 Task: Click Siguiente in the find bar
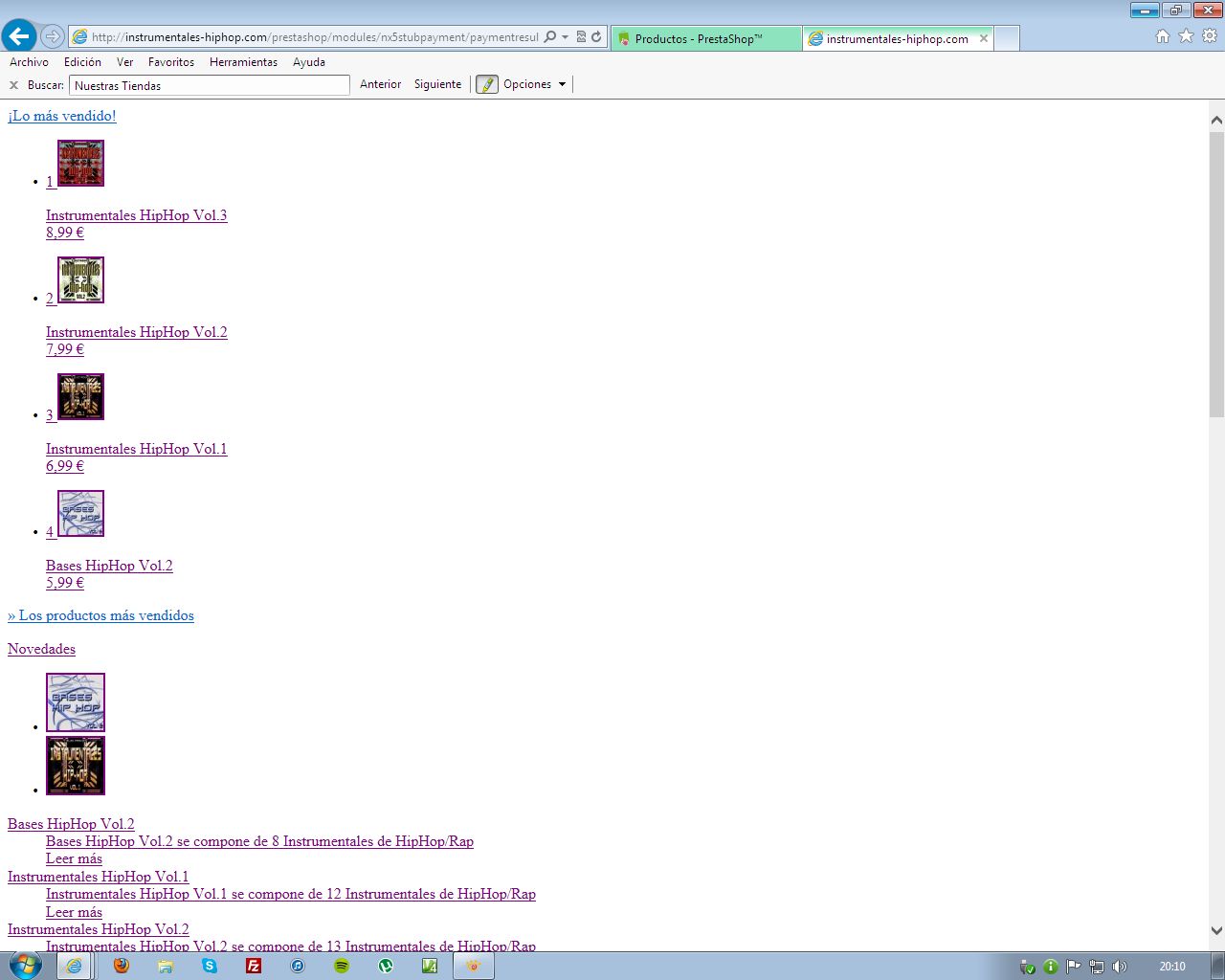pos(437,84)
